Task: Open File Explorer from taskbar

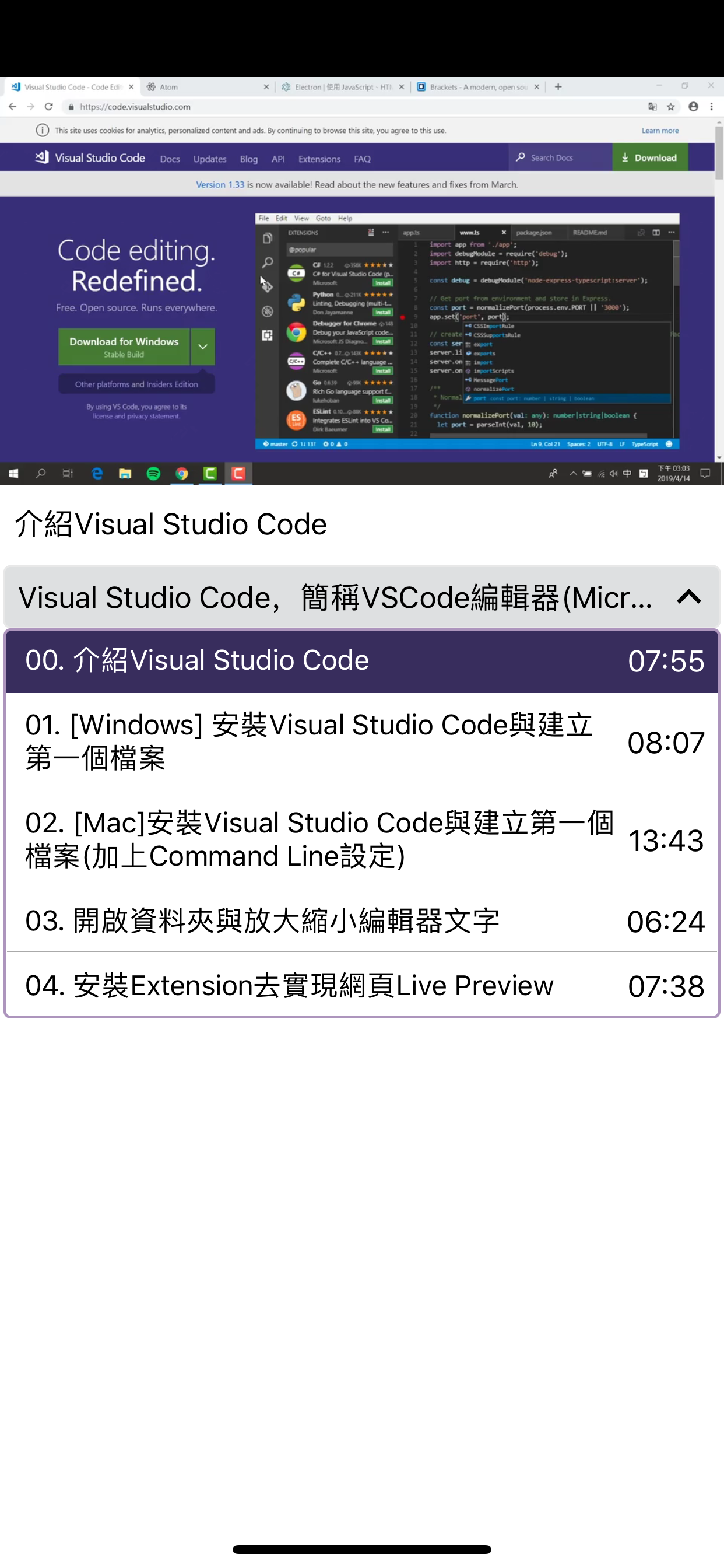Action: (x=125, y=474)
